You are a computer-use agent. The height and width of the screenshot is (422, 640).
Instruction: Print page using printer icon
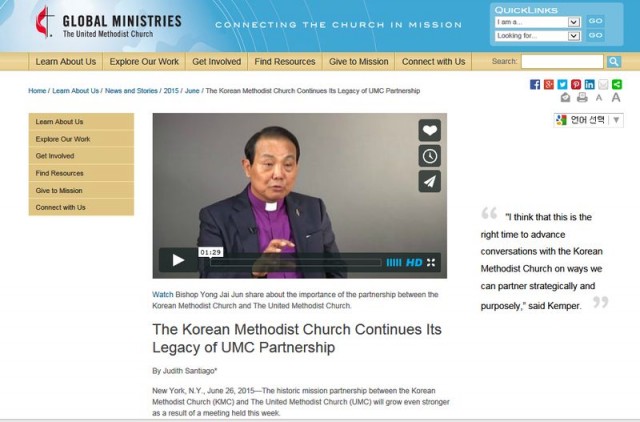coord(582,98)
